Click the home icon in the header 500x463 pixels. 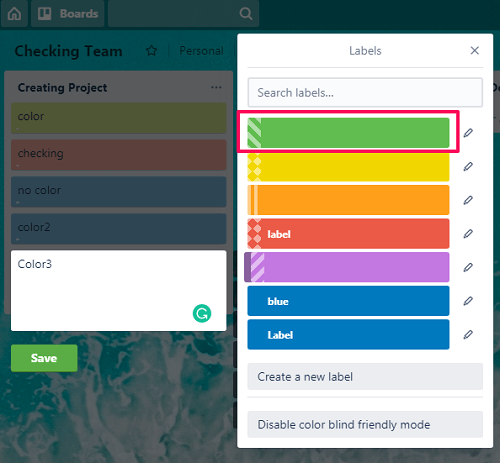[x=14, y=14]
